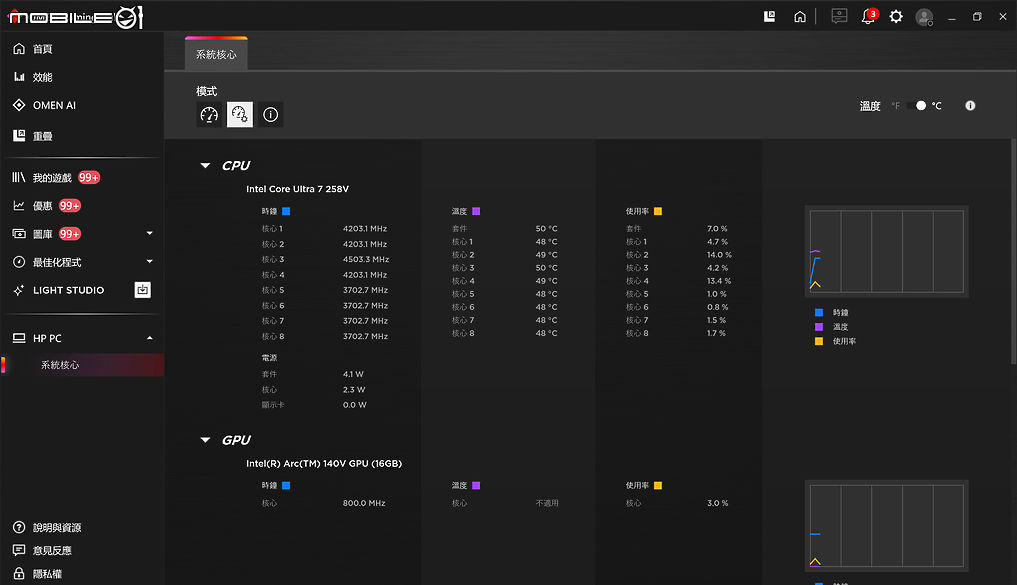Image resolution: width=1017 pixels, height=585 pixels.
Task: Click the GPU history chart
Action: 887,526
